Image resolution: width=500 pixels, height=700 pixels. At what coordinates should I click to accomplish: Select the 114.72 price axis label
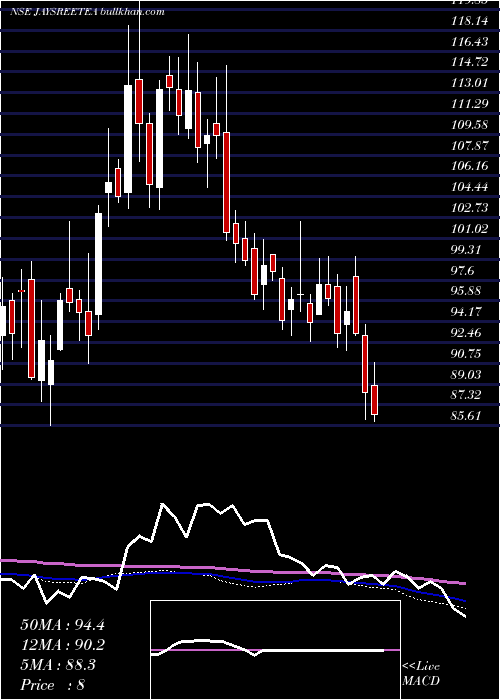(x=469, y=62)
